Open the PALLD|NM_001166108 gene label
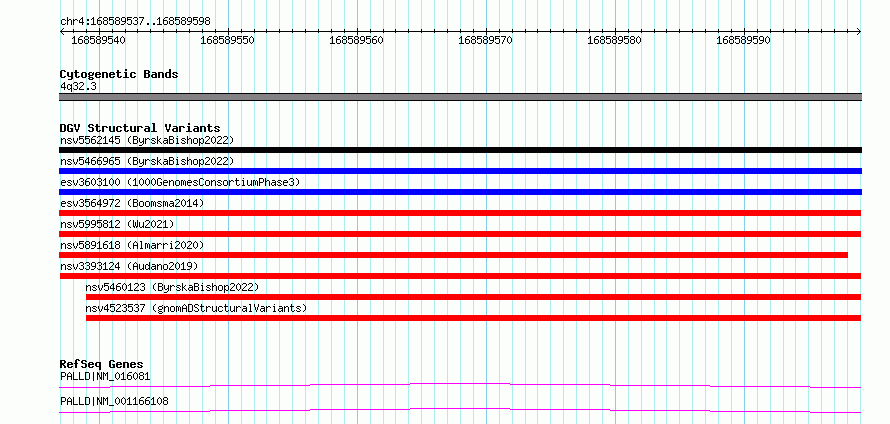Viewport: 890px width, 424px height. point(114,402)
